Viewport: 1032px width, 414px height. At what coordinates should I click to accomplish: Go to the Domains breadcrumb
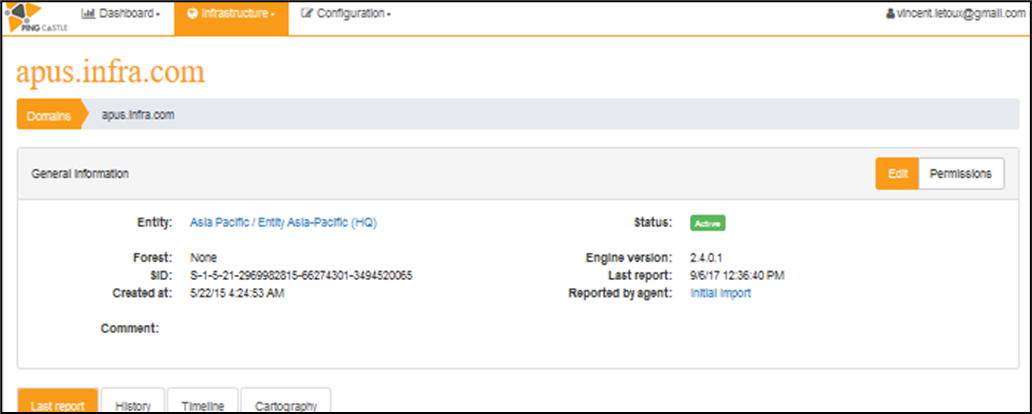[49, 115]
